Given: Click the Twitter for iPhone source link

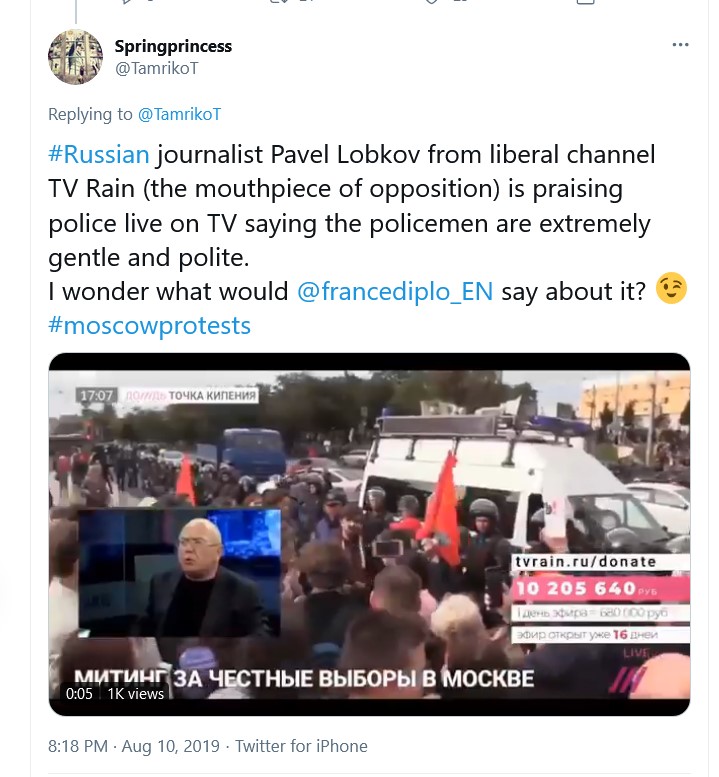Looking at the screenshot, I should coord(301,746).
